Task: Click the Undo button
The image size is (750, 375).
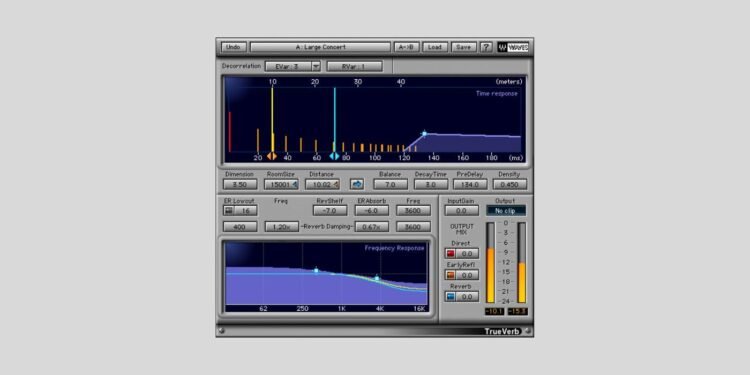Action: 233,47
